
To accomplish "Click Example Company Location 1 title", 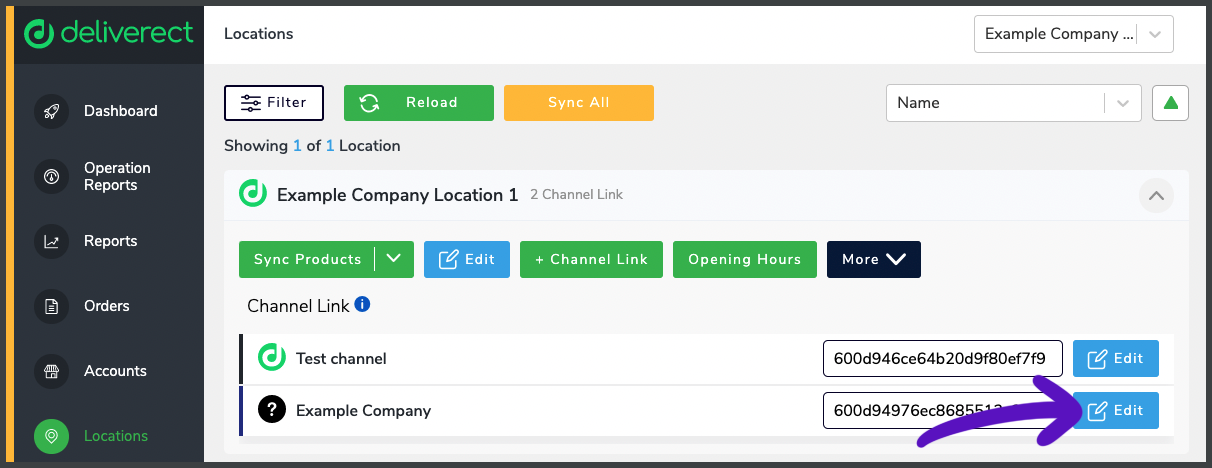I will (x=398, y=195).
